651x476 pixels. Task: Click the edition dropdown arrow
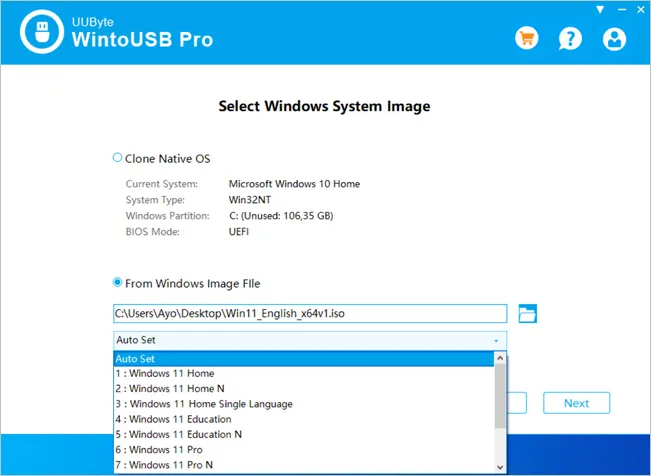[x=496, y=341]
